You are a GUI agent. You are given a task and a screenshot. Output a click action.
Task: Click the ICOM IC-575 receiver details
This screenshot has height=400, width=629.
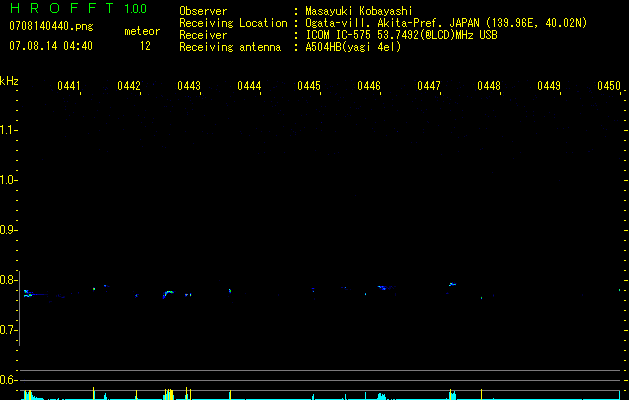tap(401, 35)
